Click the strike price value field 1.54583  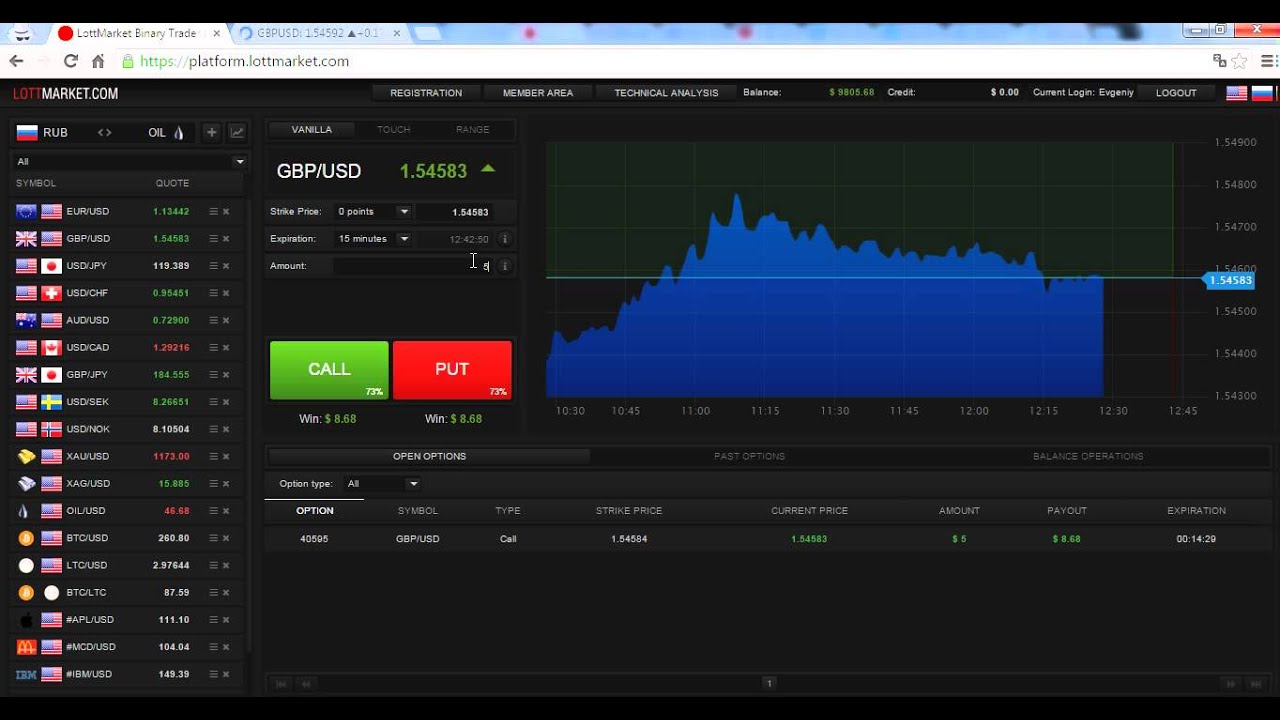coord(456,212)
